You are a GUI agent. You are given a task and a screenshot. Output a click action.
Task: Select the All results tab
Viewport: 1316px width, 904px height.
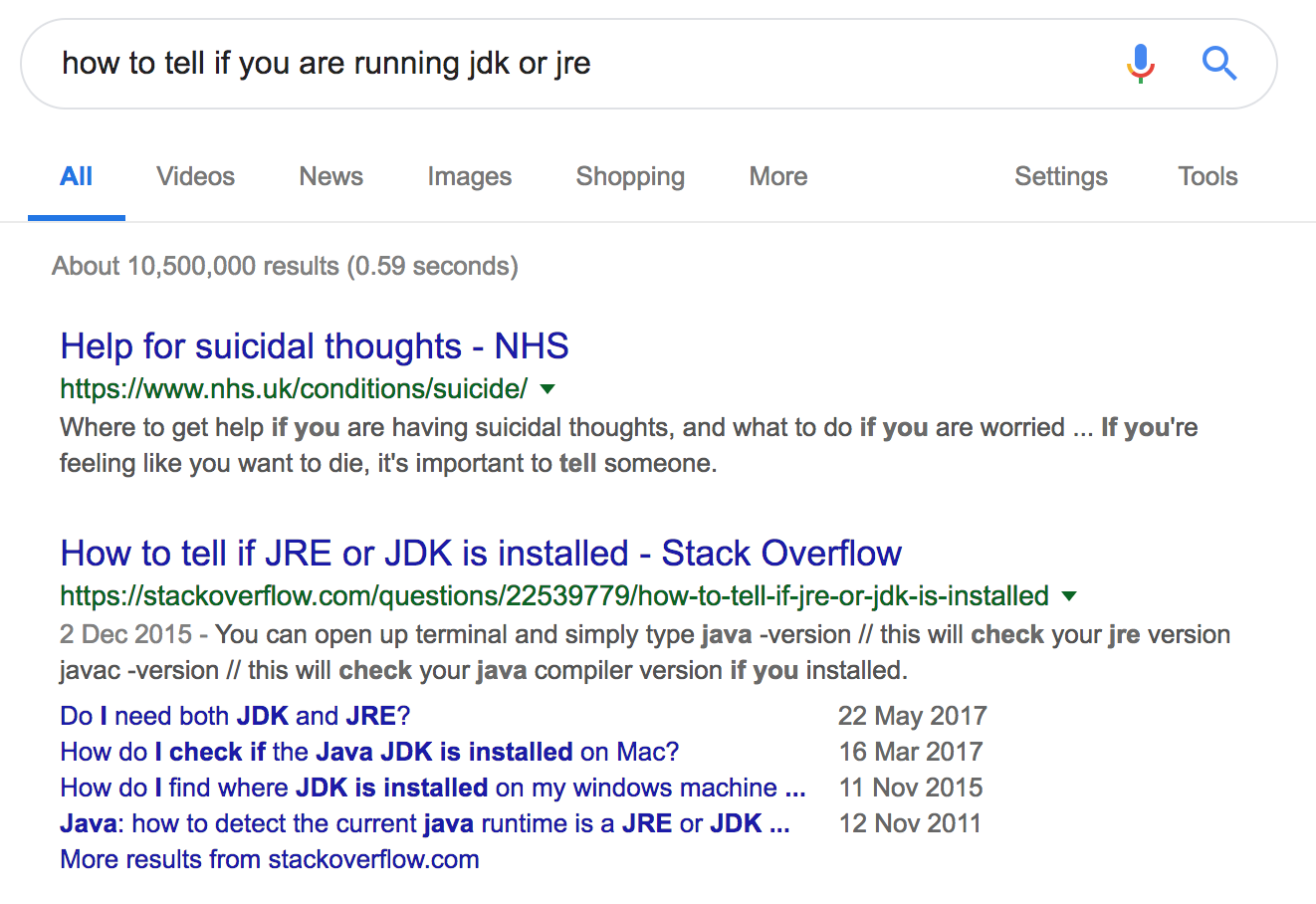tap(76, 177)
